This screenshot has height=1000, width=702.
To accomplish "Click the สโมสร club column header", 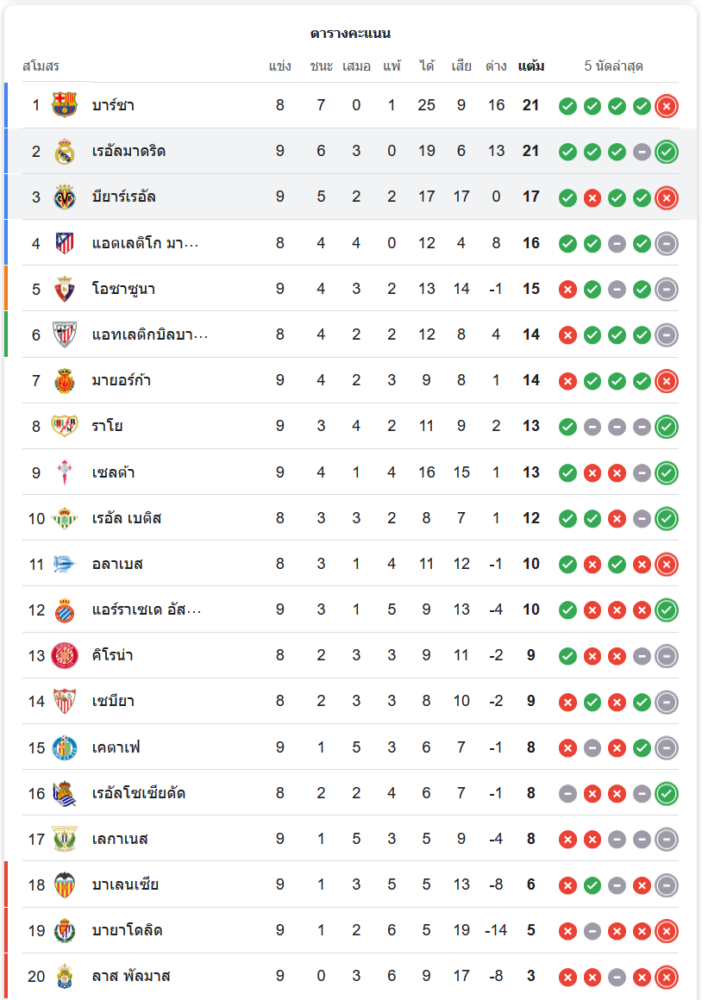I will point(41,67).
